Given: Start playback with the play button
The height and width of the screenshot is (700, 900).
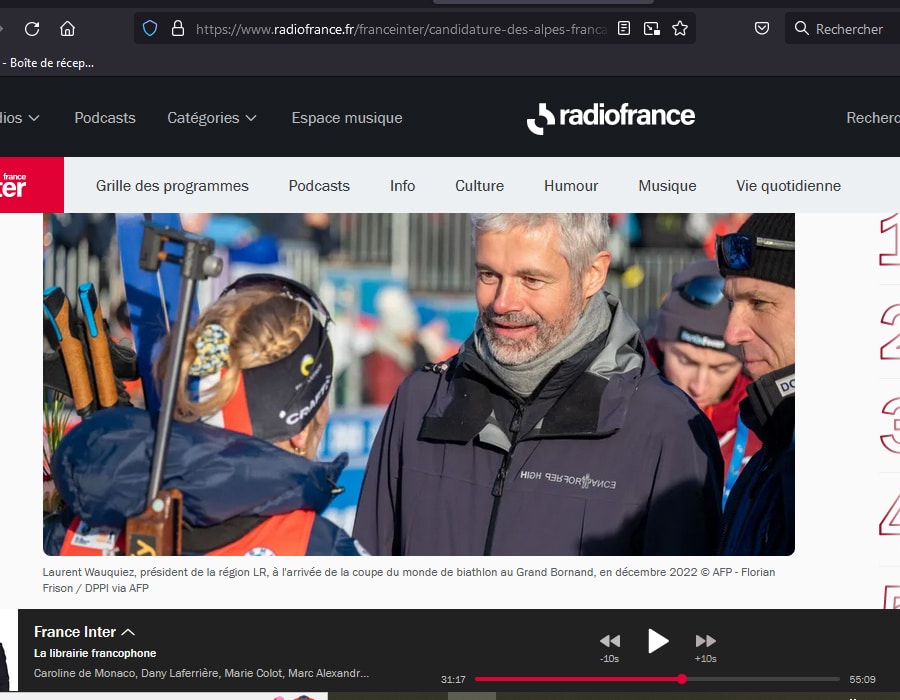Looking at the screenshot, I should point(658,641).
